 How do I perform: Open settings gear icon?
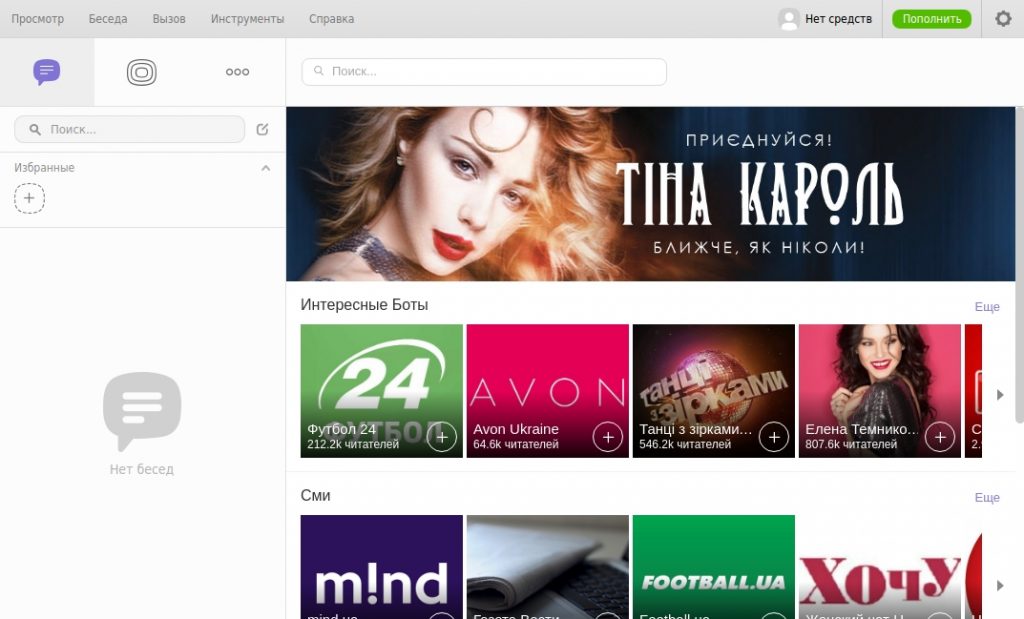pyautogui.click(x=1003, y=18)
